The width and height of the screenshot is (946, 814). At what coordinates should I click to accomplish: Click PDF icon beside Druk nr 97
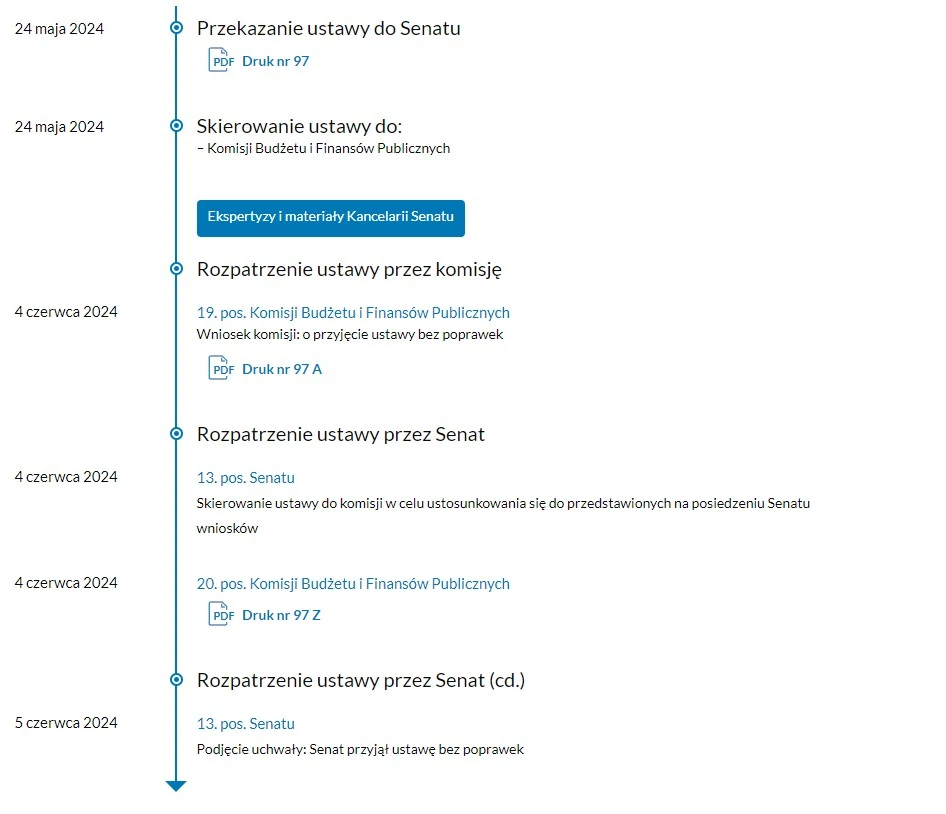[x=219, y=60]
